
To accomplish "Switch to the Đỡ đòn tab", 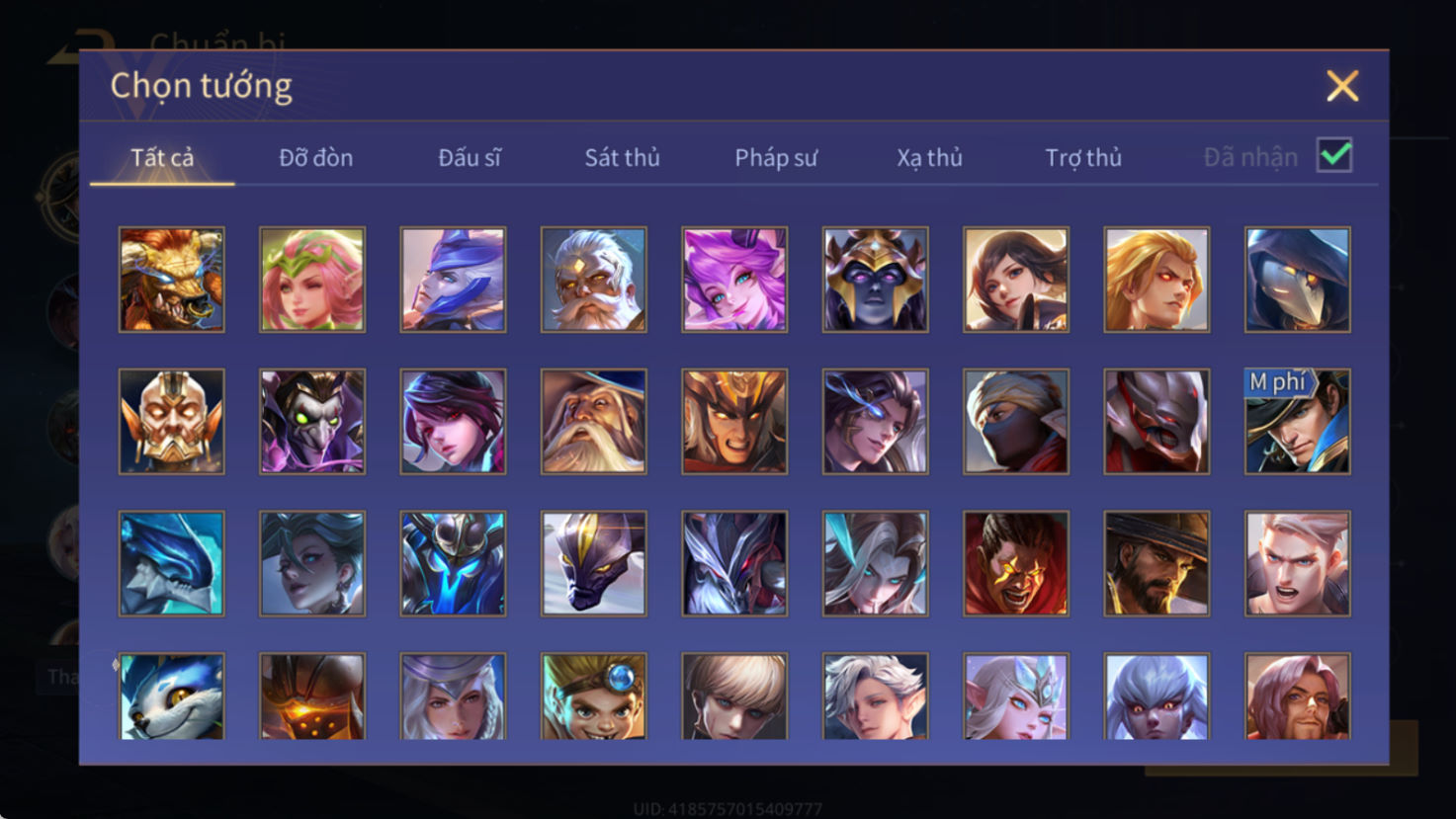I will tap(315, 158).
